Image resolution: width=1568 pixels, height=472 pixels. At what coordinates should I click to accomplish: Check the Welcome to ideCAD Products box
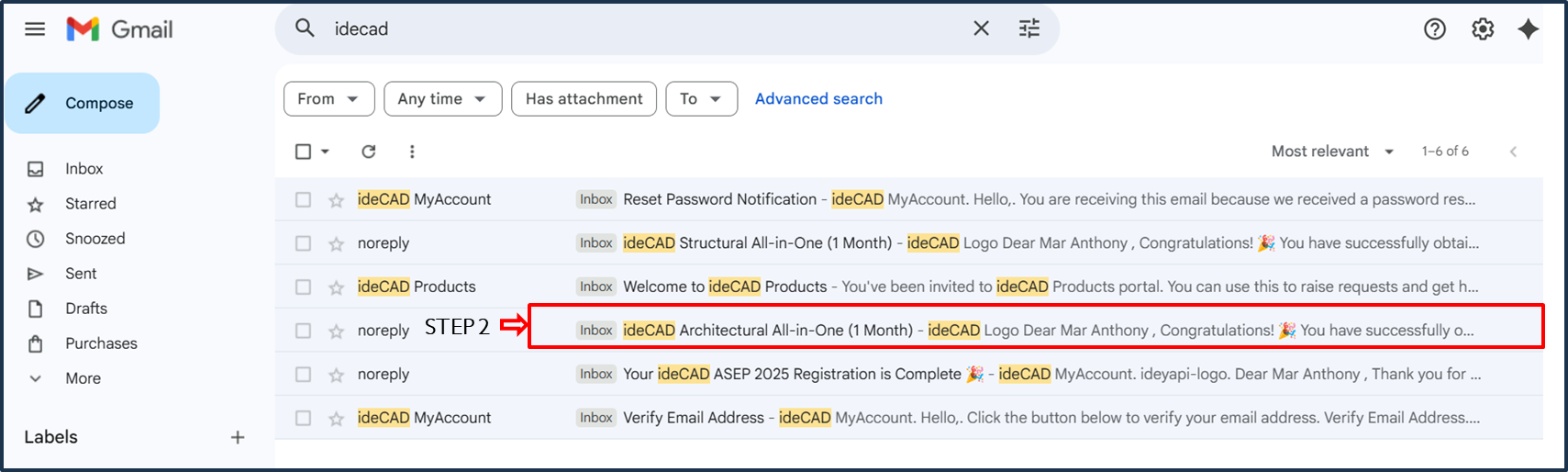(x=304, y=287)
